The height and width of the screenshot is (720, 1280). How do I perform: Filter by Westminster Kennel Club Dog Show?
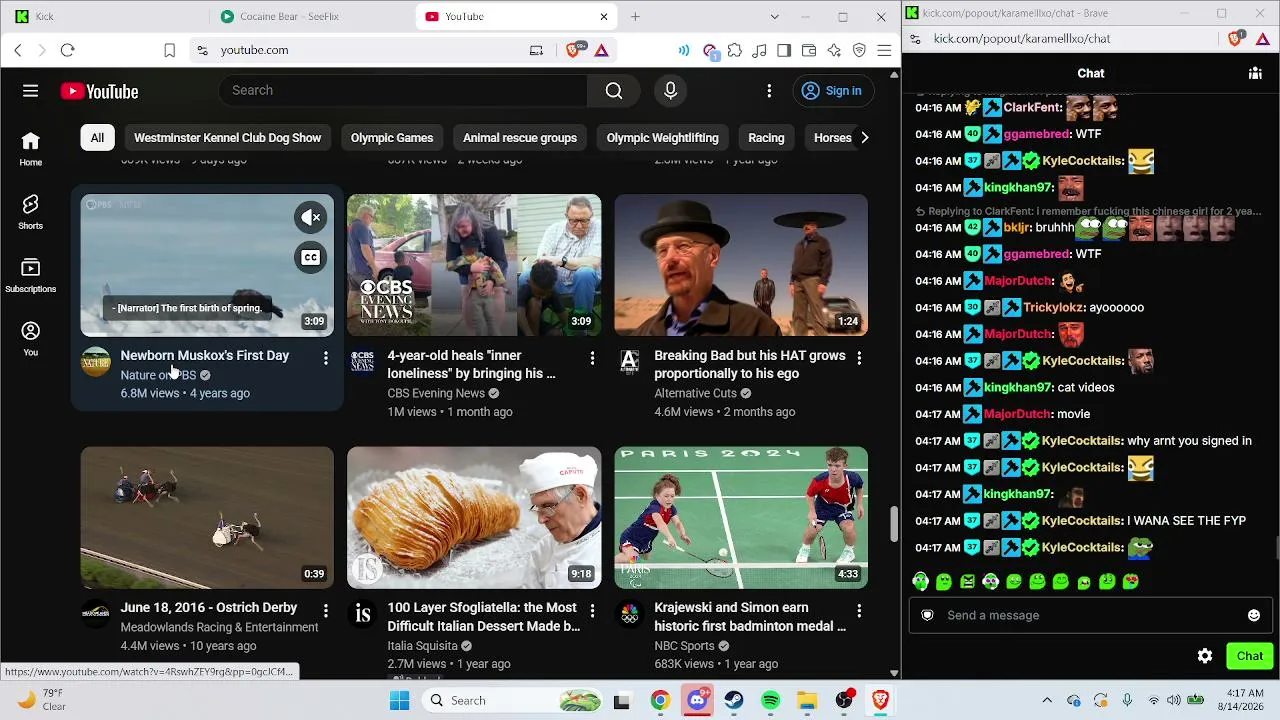pos(228,138)
